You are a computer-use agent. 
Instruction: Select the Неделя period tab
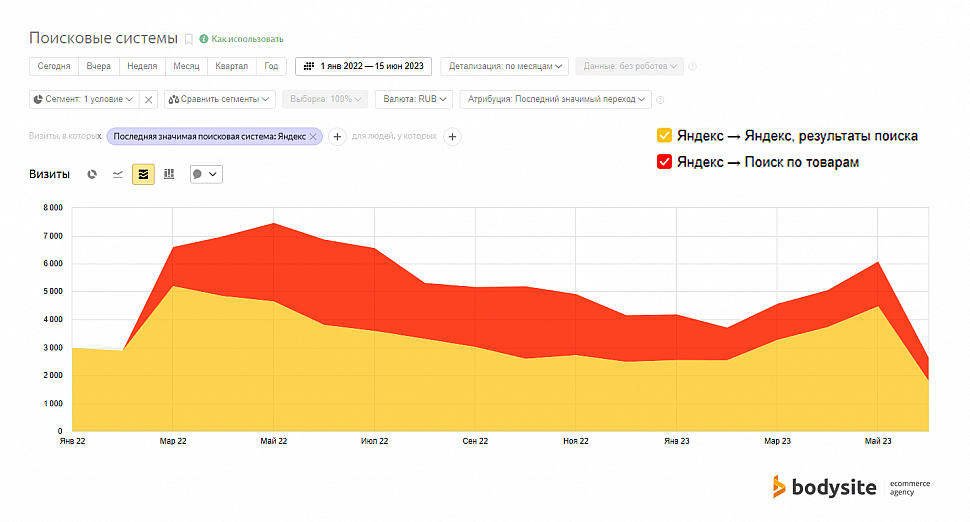pyautogui.click(x=142, y=66)
